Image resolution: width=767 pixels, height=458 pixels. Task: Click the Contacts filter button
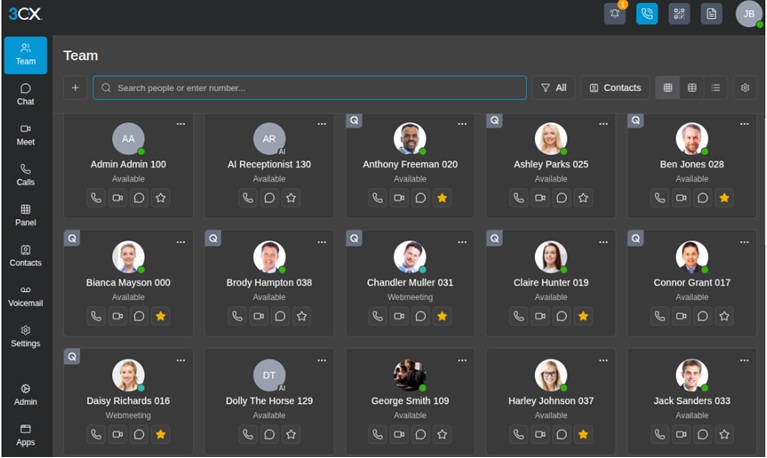click(615, 88)
